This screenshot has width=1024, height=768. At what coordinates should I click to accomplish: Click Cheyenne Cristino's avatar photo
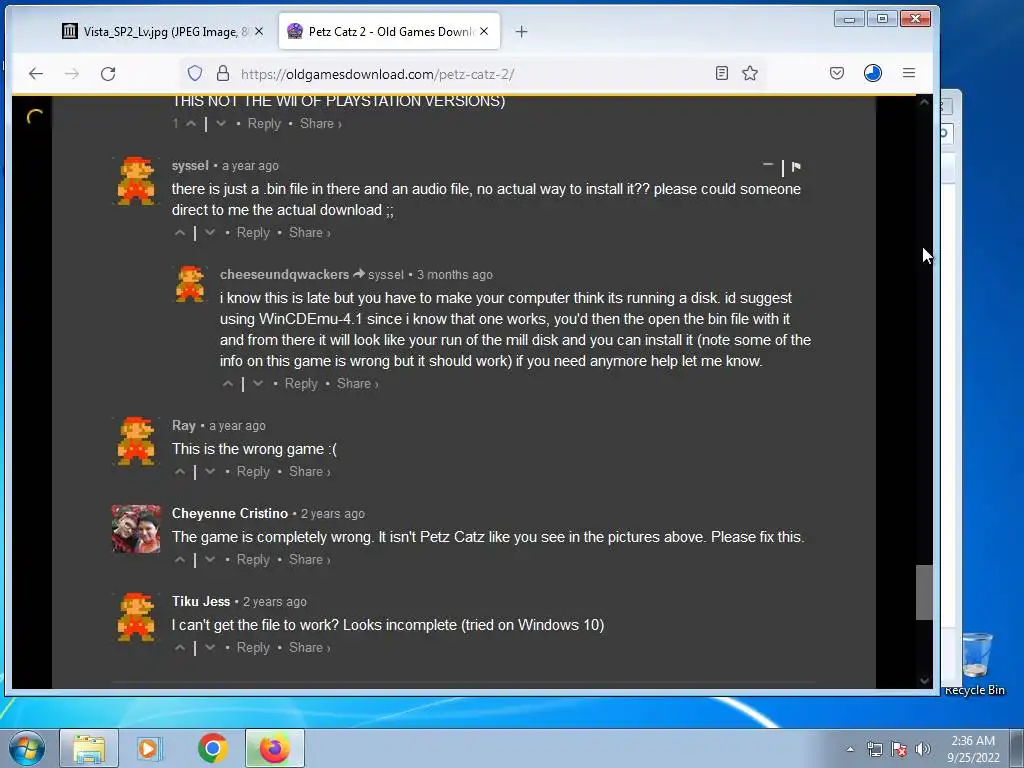[136, 529]
